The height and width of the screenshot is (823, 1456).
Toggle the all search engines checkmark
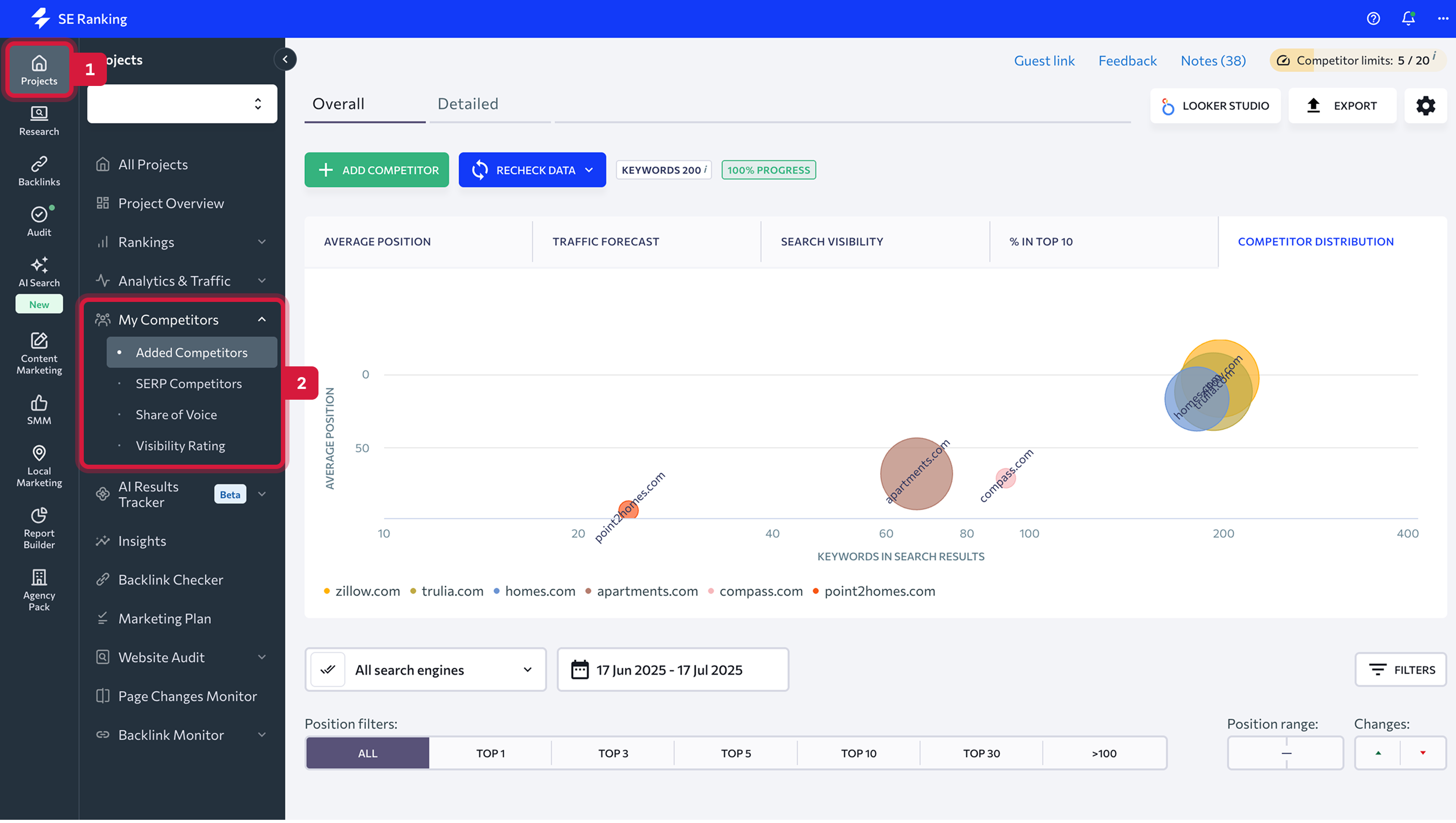tap(328, 670)
